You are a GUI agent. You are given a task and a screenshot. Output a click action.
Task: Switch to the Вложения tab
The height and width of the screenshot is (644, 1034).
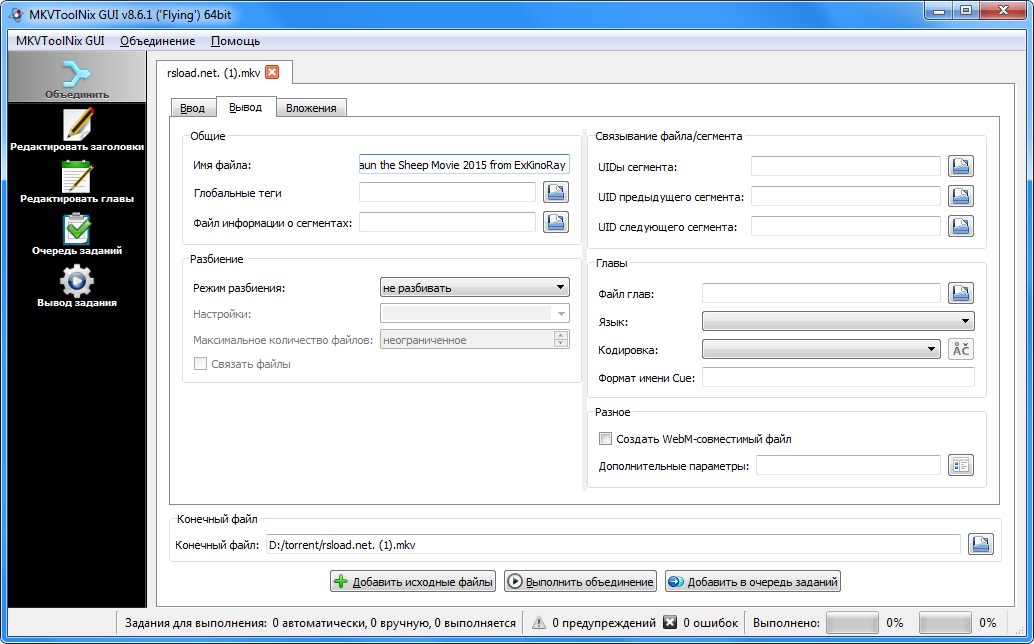click(311, 108)
